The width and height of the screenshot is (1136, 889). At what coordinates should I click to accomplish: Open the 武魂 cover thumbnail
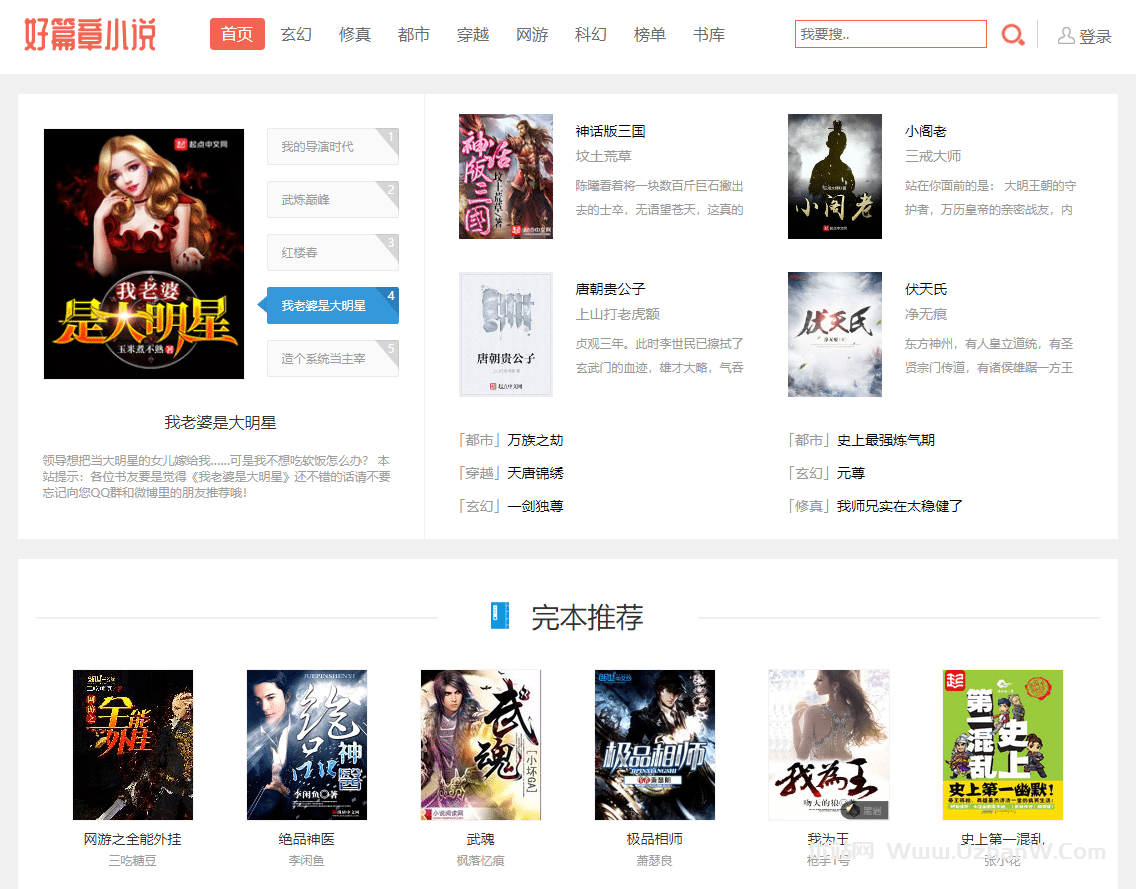(480, 745)
